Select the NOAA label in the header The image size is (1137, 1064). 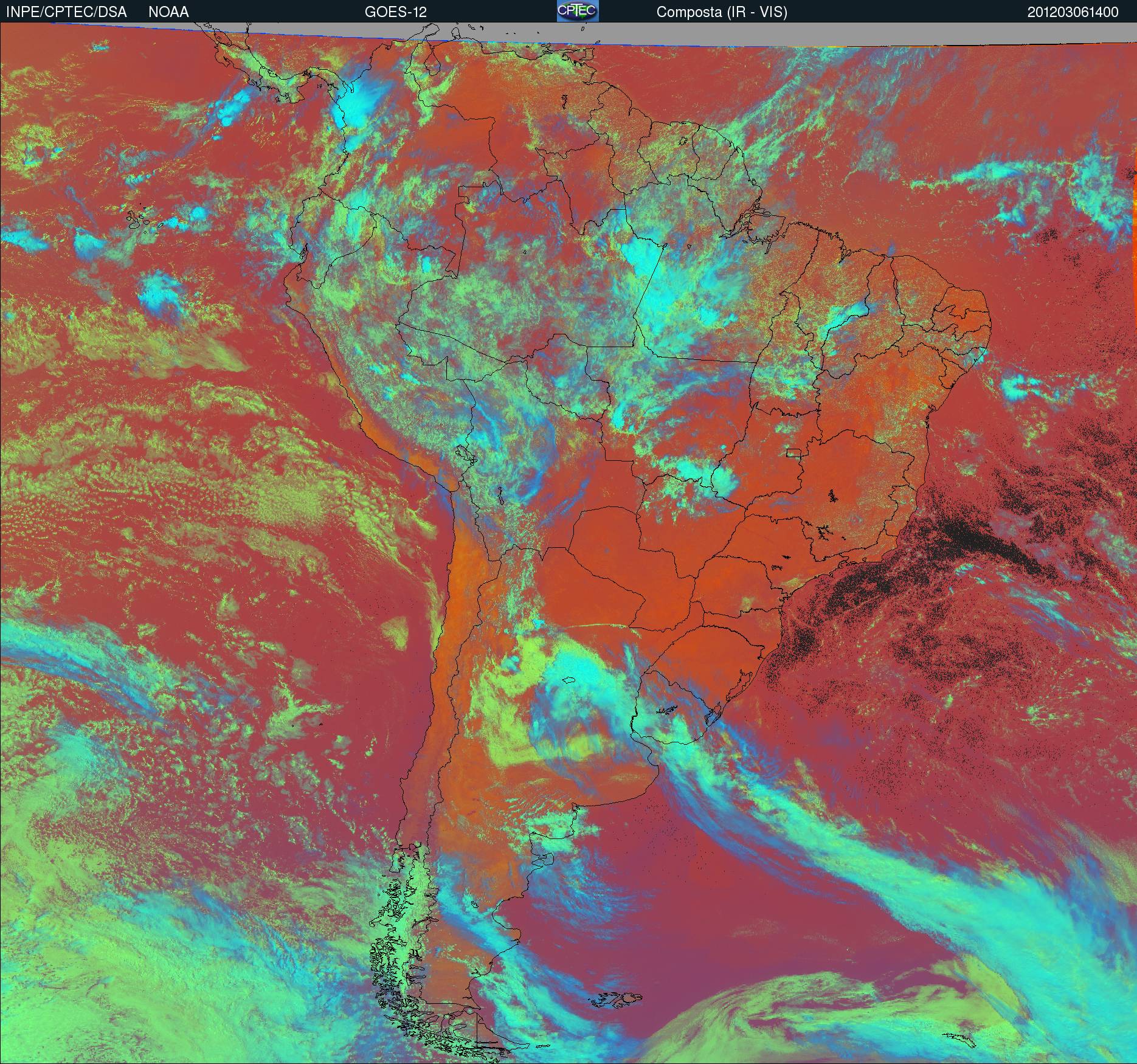(x=168, y=12)
